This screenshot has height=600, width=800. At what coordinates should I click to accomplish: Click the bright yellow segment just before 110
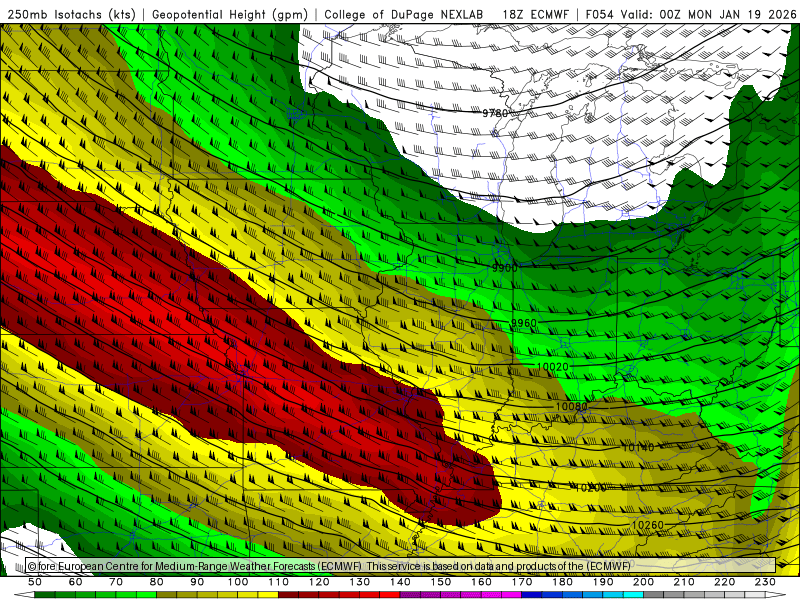[x=268, y=595]
